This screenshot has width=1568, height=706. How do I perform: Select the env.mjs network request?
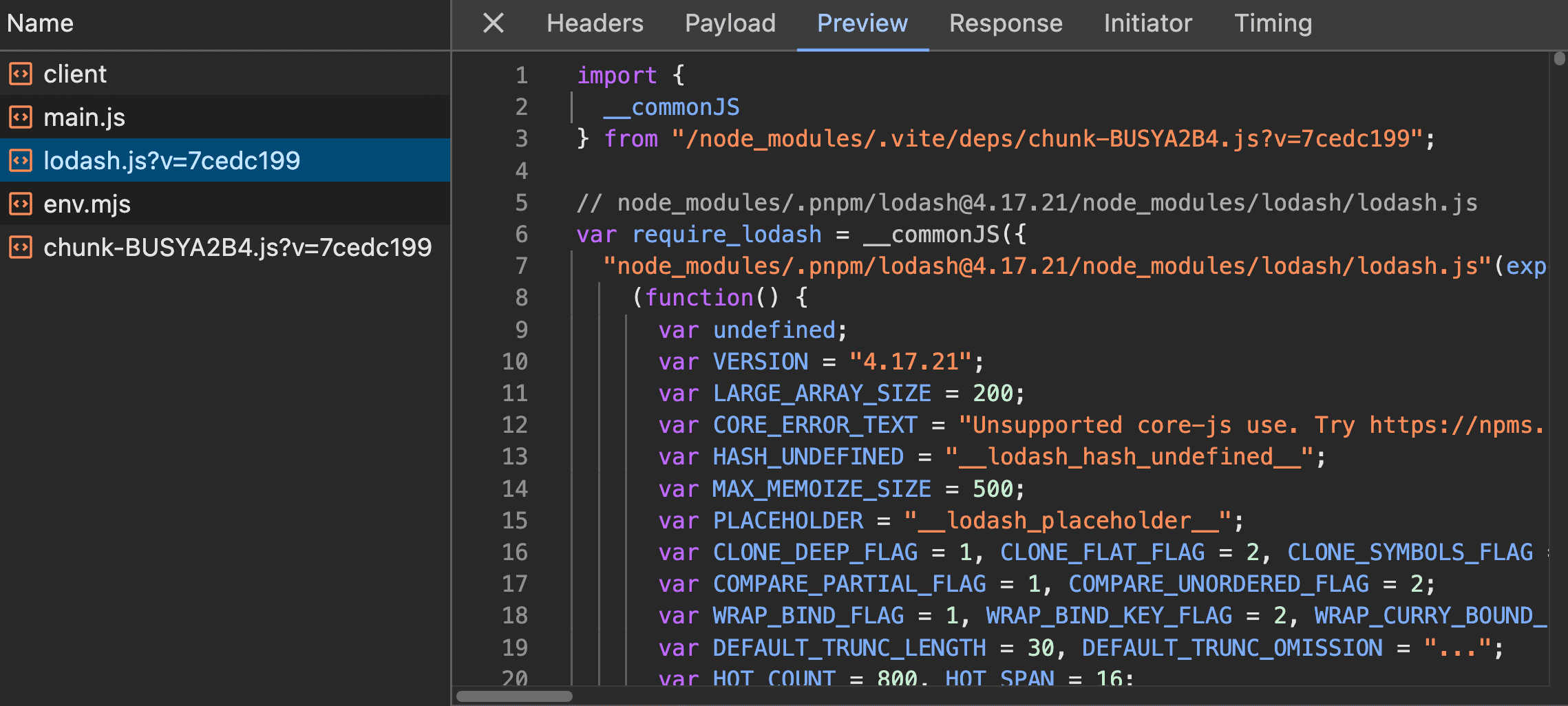[x=87, y=204]
